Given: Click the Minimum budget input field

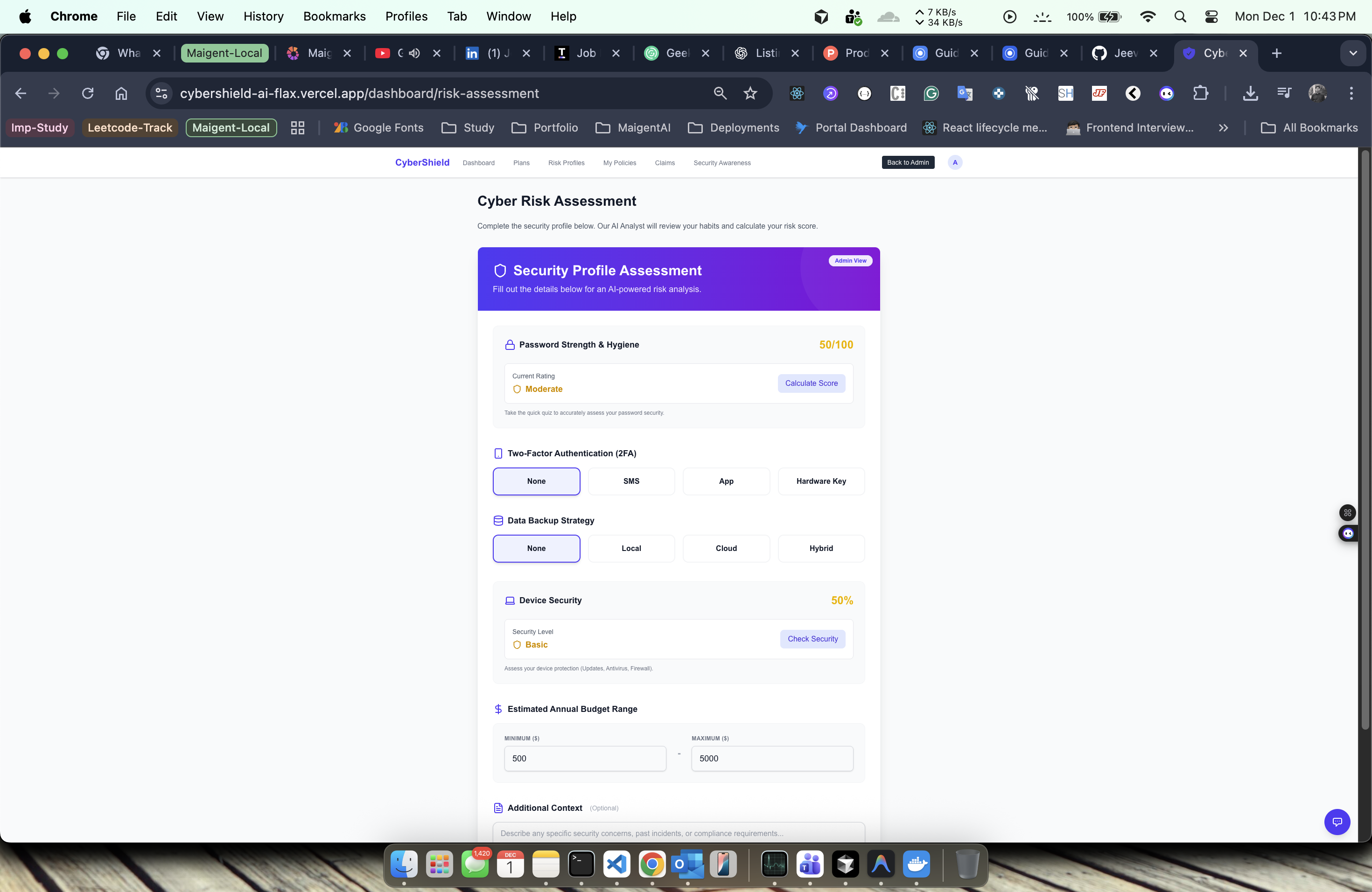Looking at the screenshot, I should pyautogui.click(x=585, y=758).
